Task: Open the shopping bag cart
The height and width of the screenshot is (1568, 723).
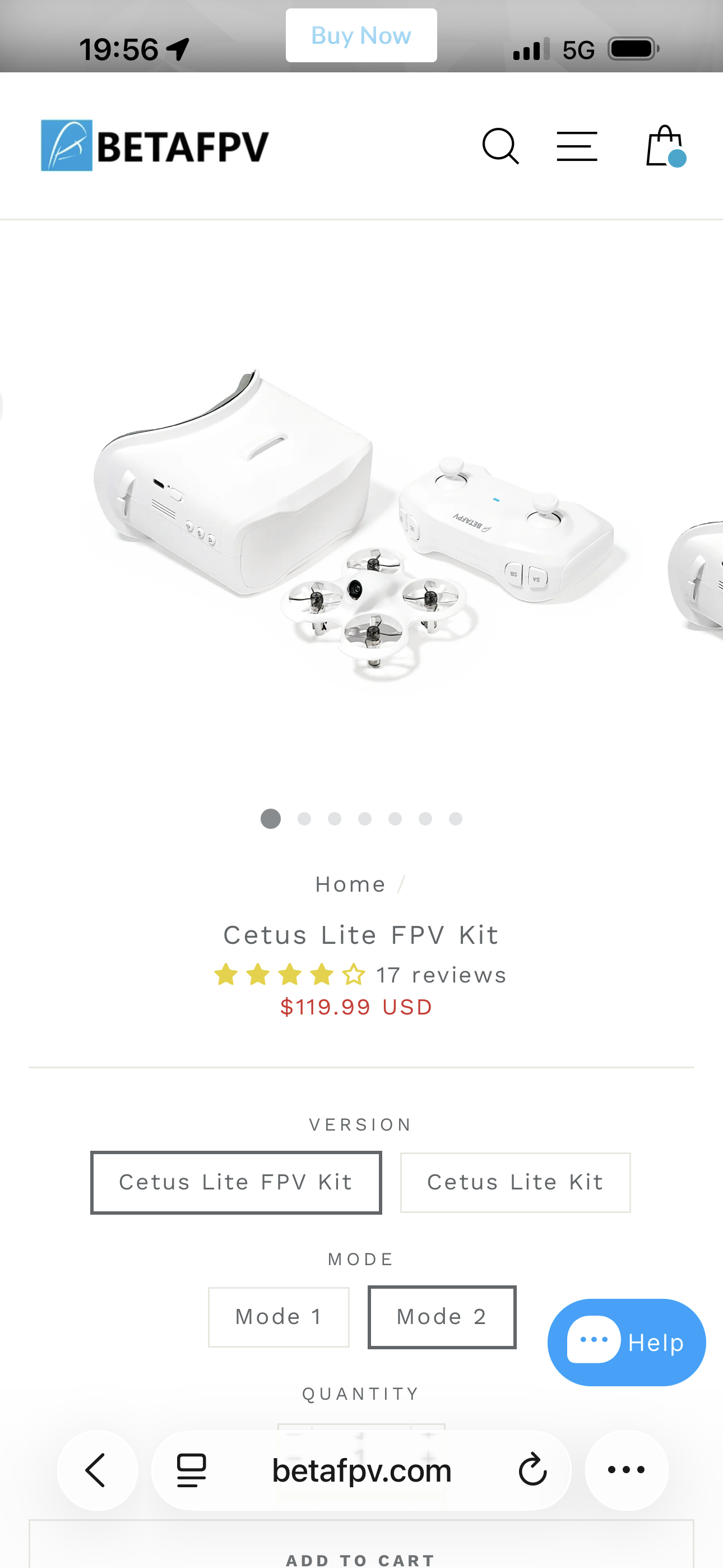Action: (666, 146)
